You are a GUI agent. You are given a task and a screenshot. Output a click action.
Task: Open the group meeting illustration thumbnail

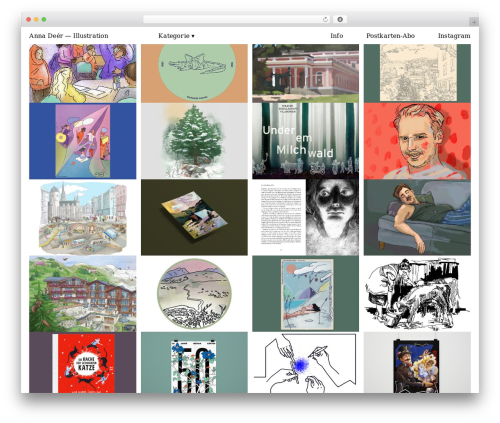83,73
